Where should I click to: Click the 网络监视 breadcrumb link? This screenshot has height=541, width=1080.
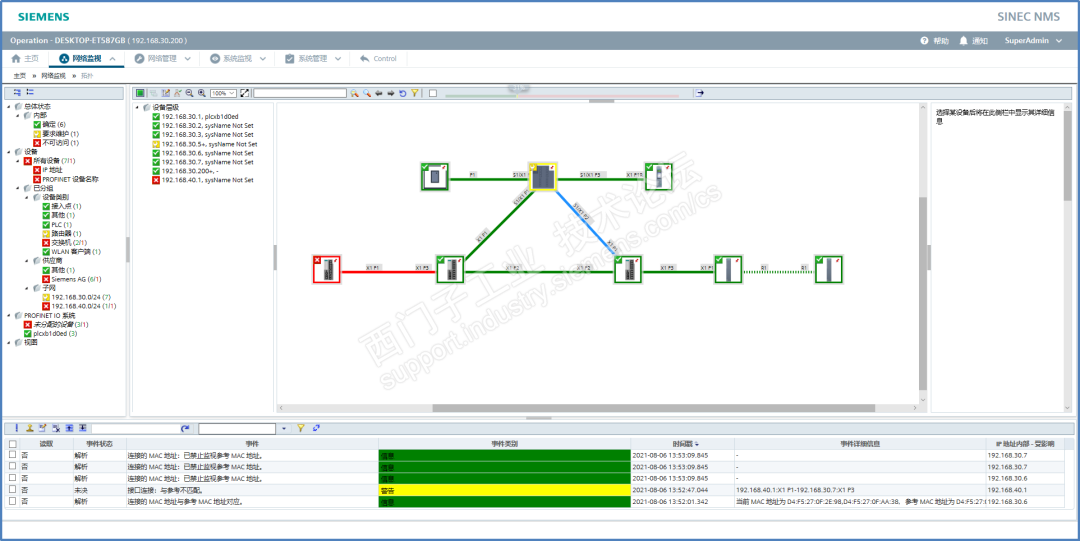click(x=53, y=76)
